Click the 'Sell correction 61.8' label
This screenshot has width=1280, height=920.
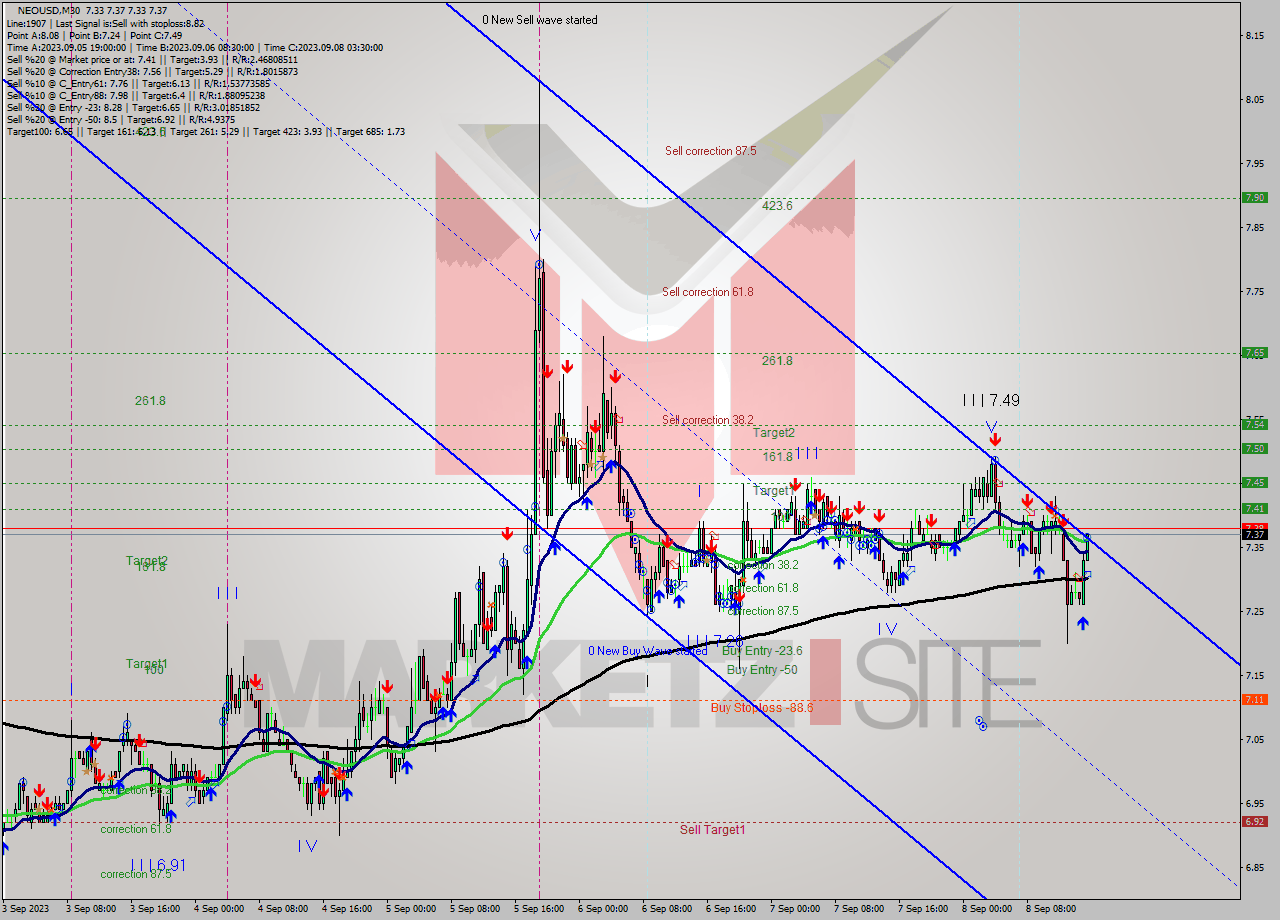[x=708, y=292]
